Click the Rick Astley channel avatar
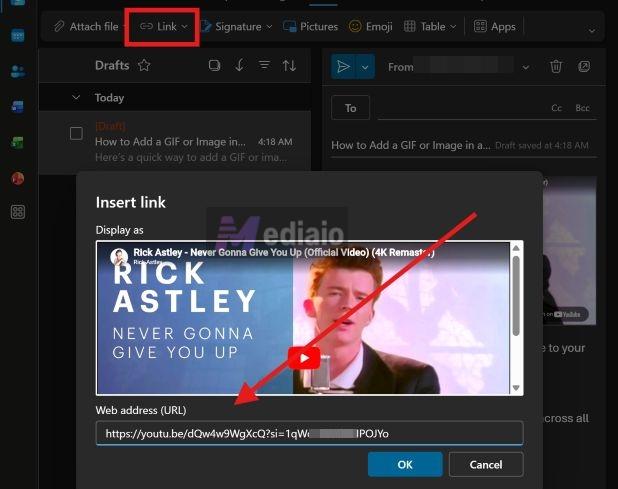Image resolution: width=618 pixels, height=489 pixels. point(119,257)
